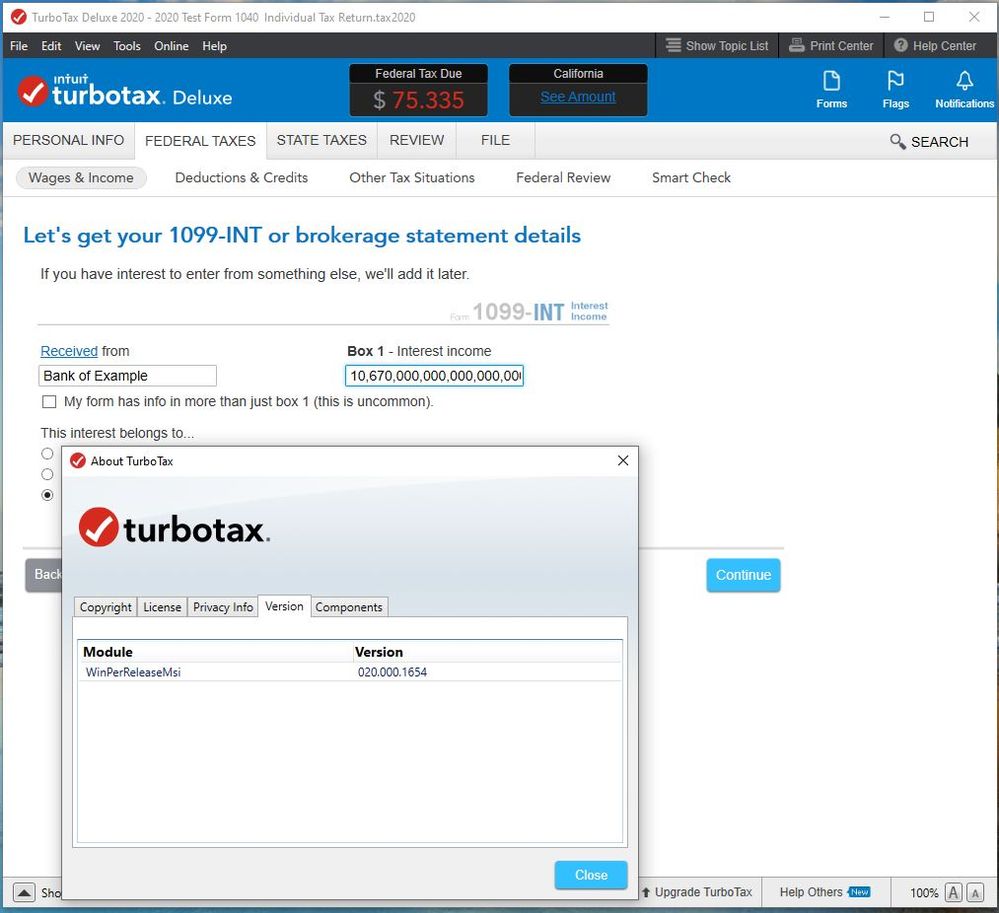Click the intuit turbotax Deluxe header logo
The width and height of the screenshot is (999, 913).
[125, 90]
